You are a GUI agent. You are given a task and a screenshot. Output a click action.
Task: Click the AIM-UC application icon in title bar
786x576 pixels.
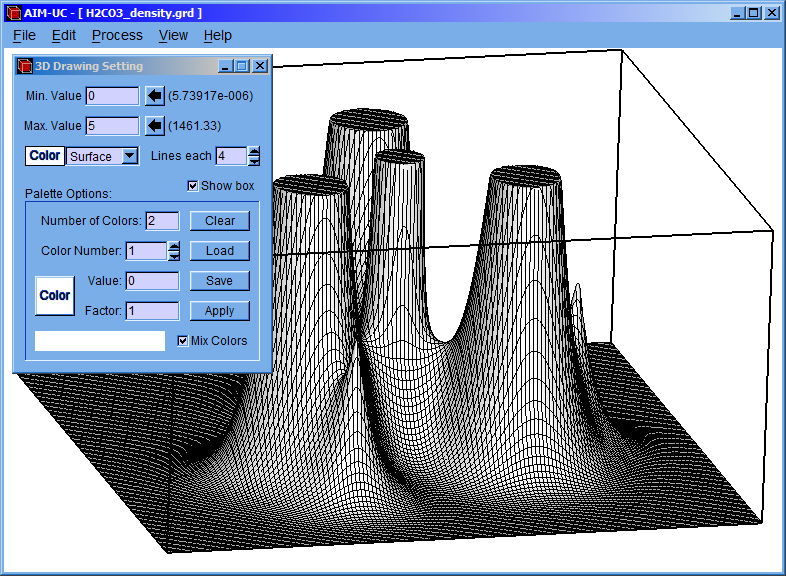coord(11,13)
